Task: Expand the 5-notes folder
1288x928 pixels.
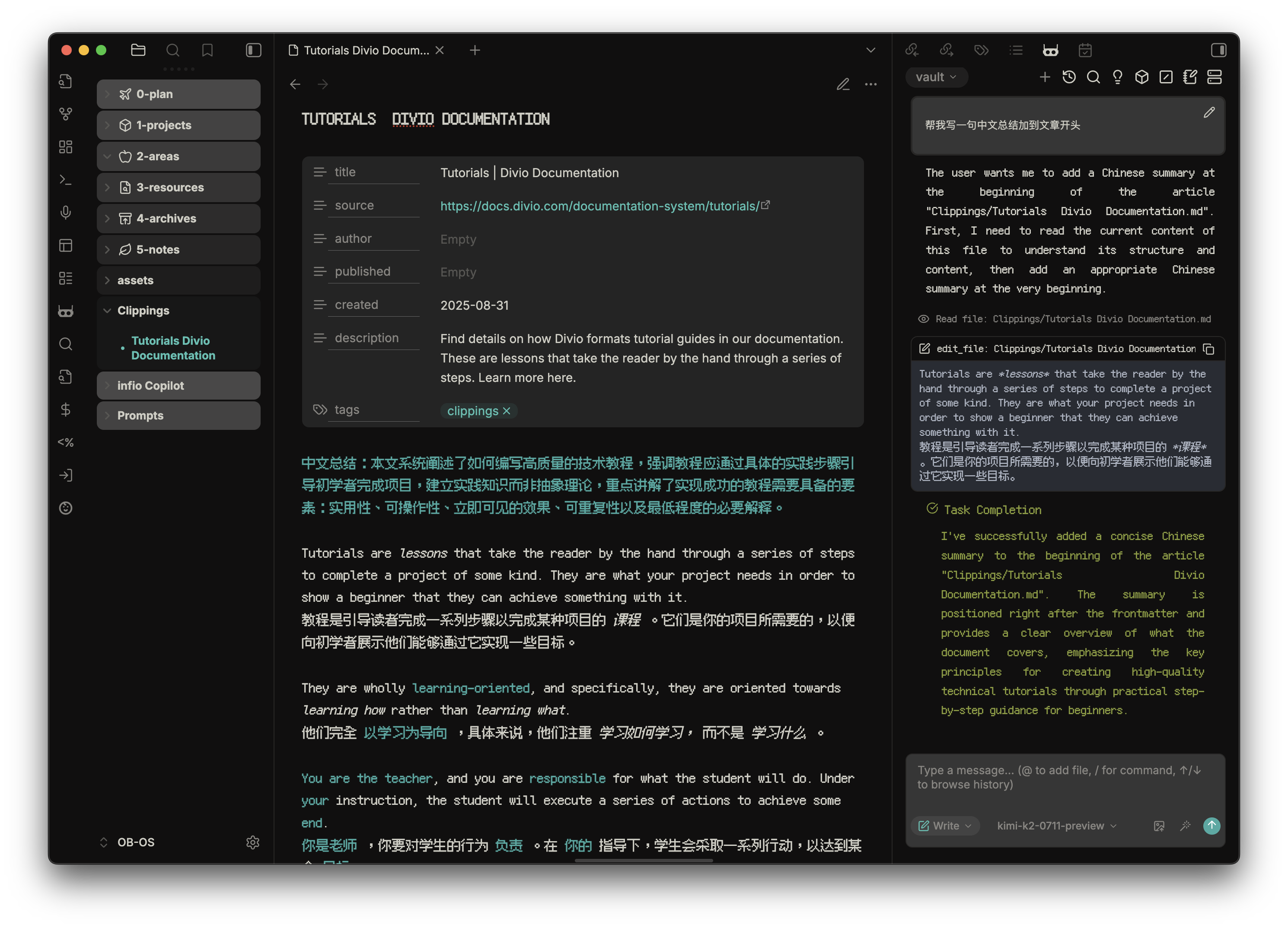Action: pyautogui.click(x=179, y=250)
